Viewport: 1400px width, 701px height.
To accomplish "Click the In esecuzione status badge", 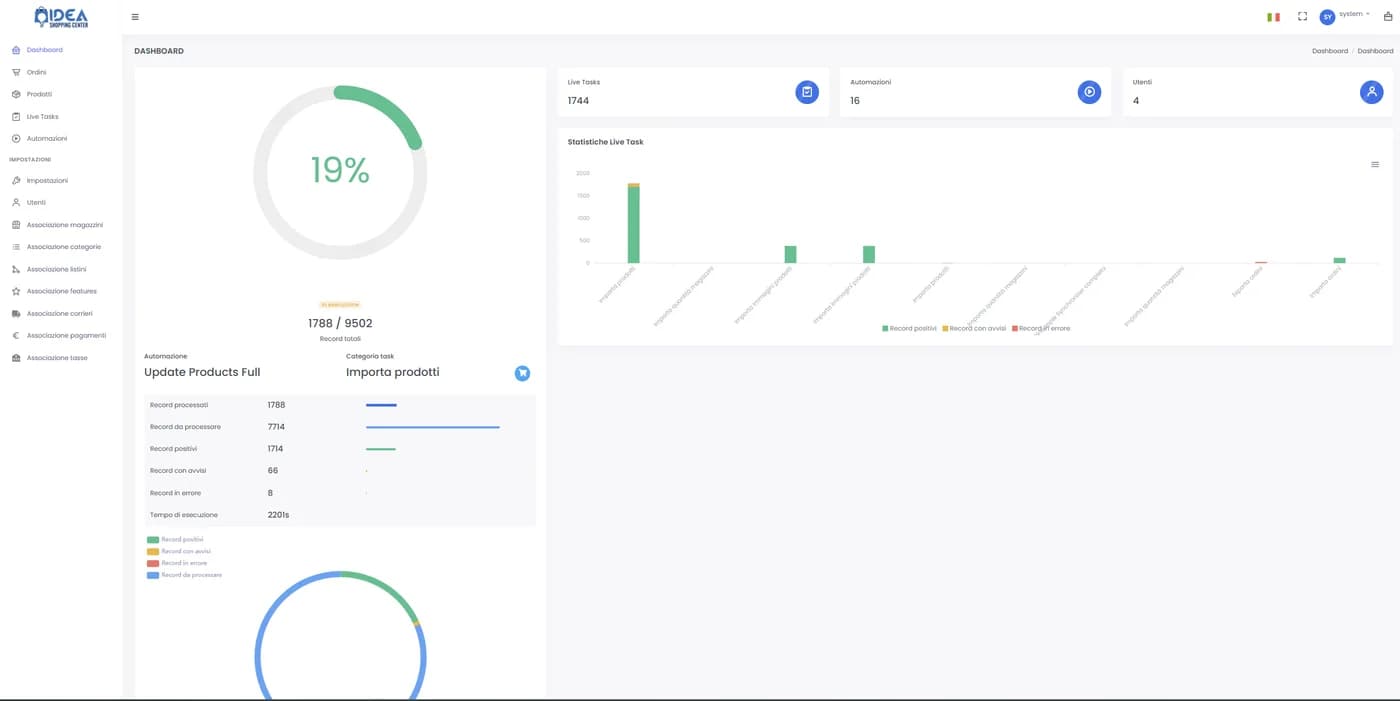I will click(340, 304).
